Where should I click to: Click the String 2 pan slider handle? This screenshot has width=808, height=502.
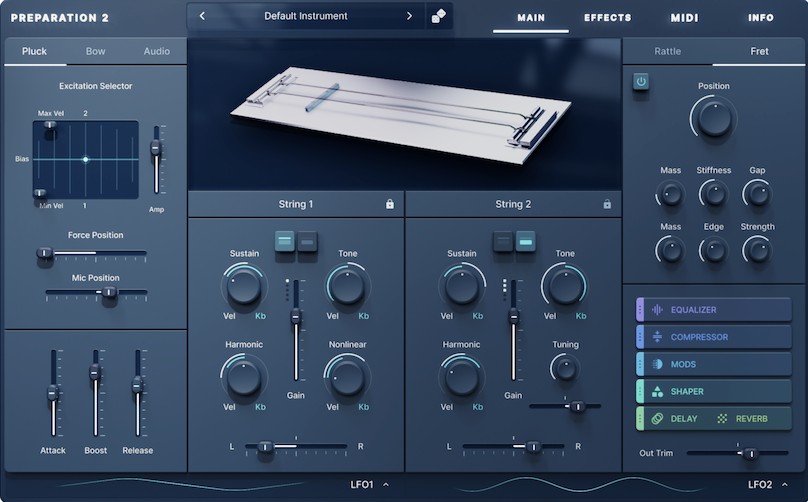(x=533, y=447)
